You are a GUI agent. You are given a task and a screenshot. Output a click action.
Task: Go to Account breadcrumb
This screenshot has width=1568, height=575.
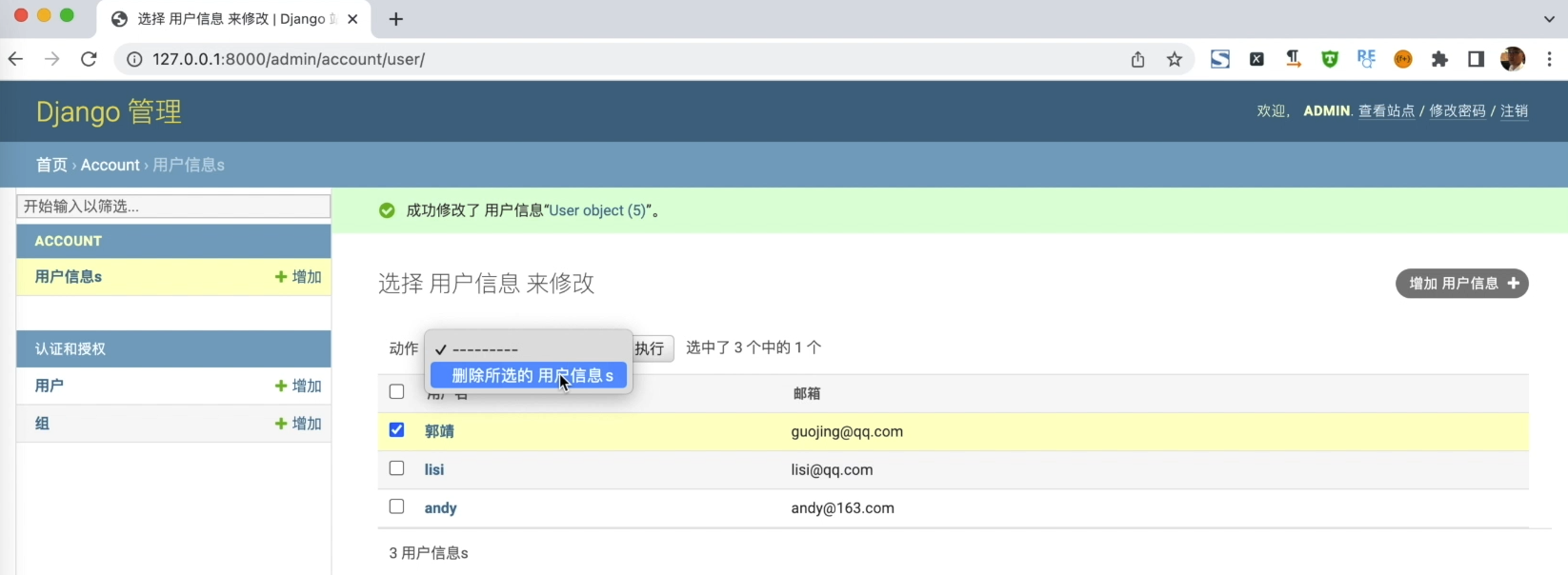point(111,165)
